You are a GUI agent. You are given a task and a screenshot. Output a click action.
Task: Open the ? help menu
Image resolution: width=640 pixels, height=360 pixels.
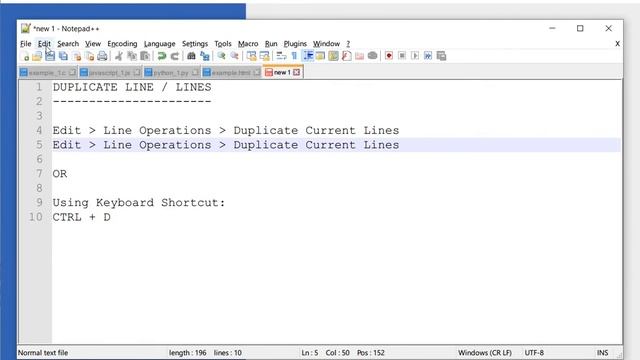(348, 44)
